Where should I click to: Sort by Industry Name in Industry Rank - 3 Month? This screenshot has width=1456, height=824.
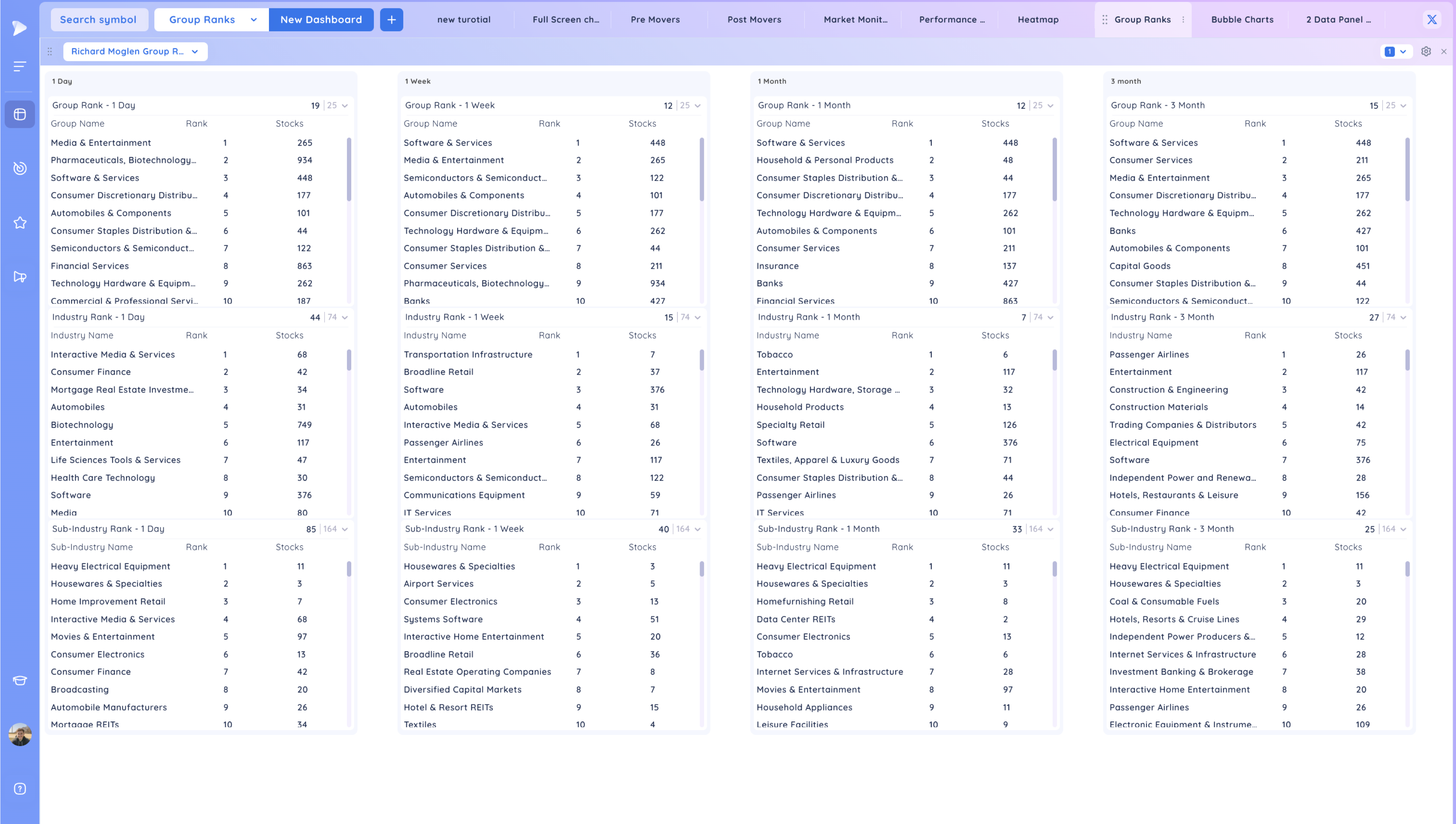point(1140,336)
